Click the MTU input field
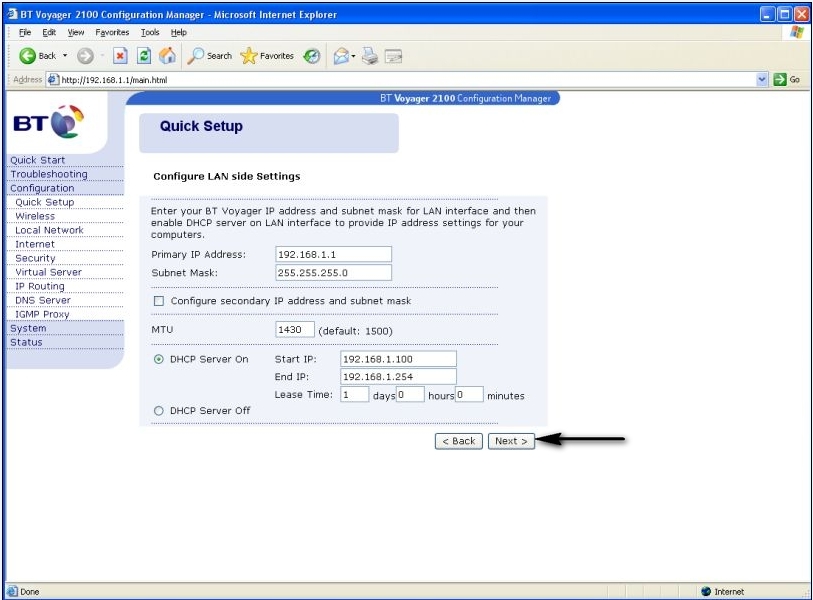Screen dimensions: 813x600 (295, 330)
